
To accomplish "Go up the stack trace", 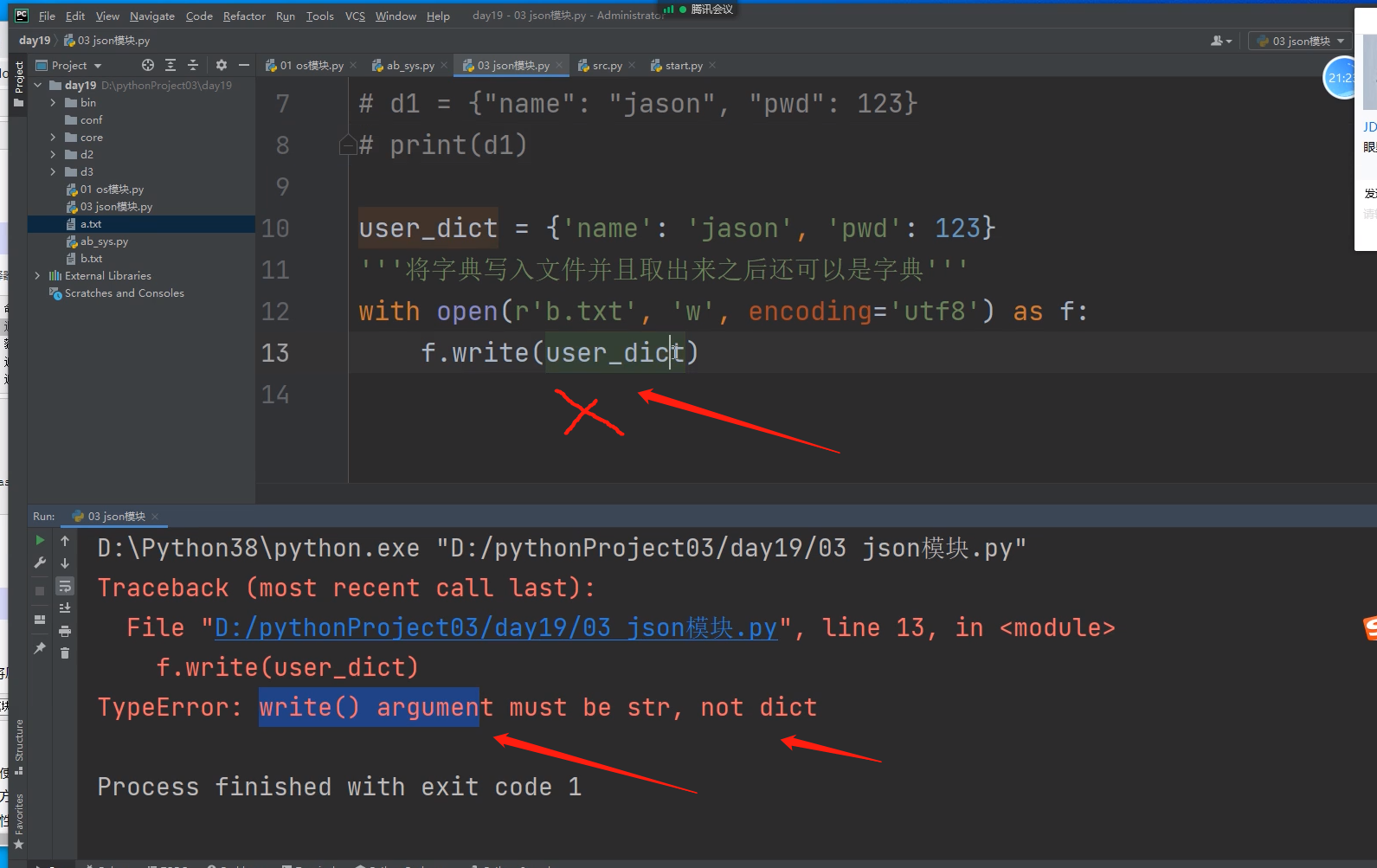I will (65, 540).
